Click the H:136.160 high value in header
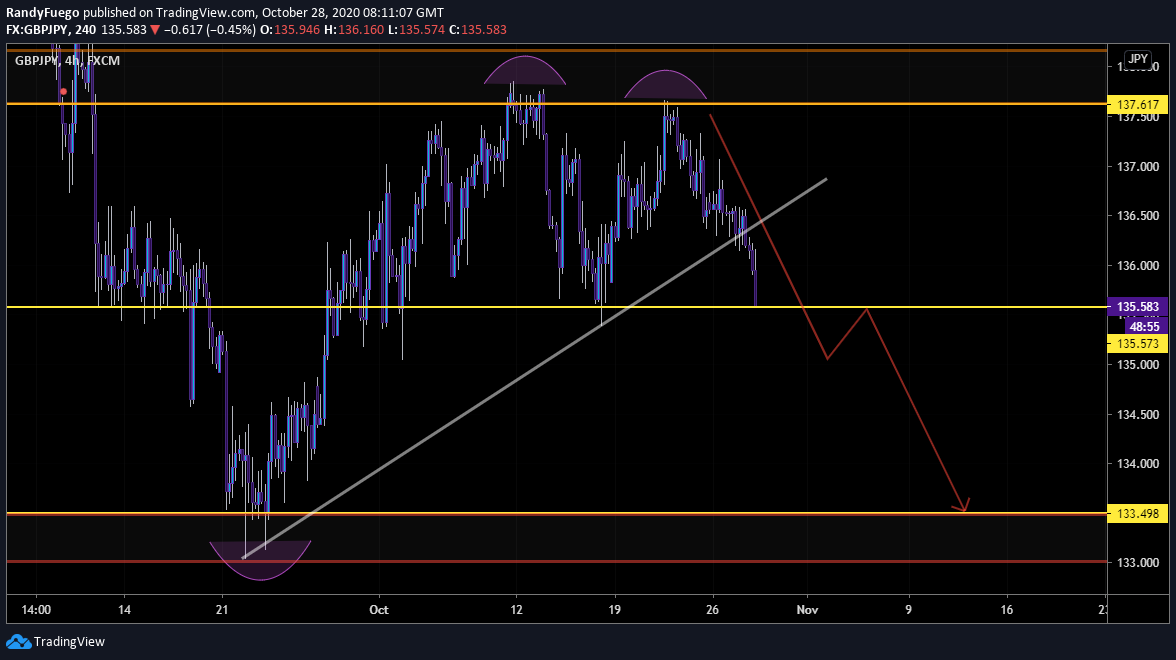 (354, 30)
